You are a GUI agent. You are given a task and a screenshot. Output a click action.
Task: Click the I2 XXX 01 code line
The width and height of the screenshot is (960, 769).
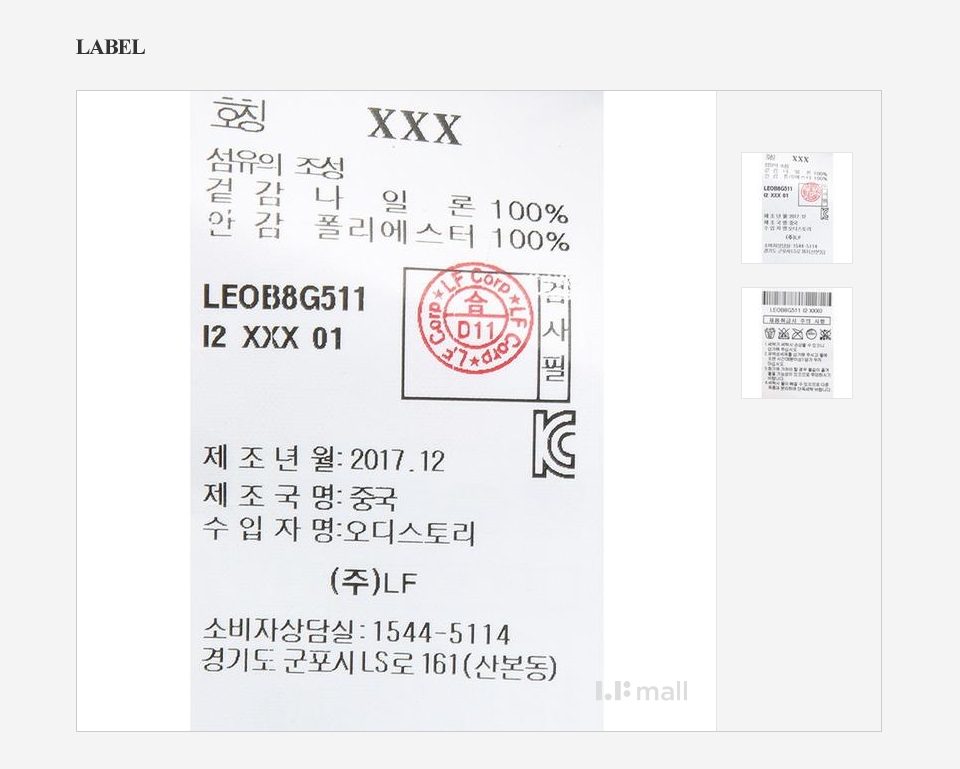tap(272, 337)
